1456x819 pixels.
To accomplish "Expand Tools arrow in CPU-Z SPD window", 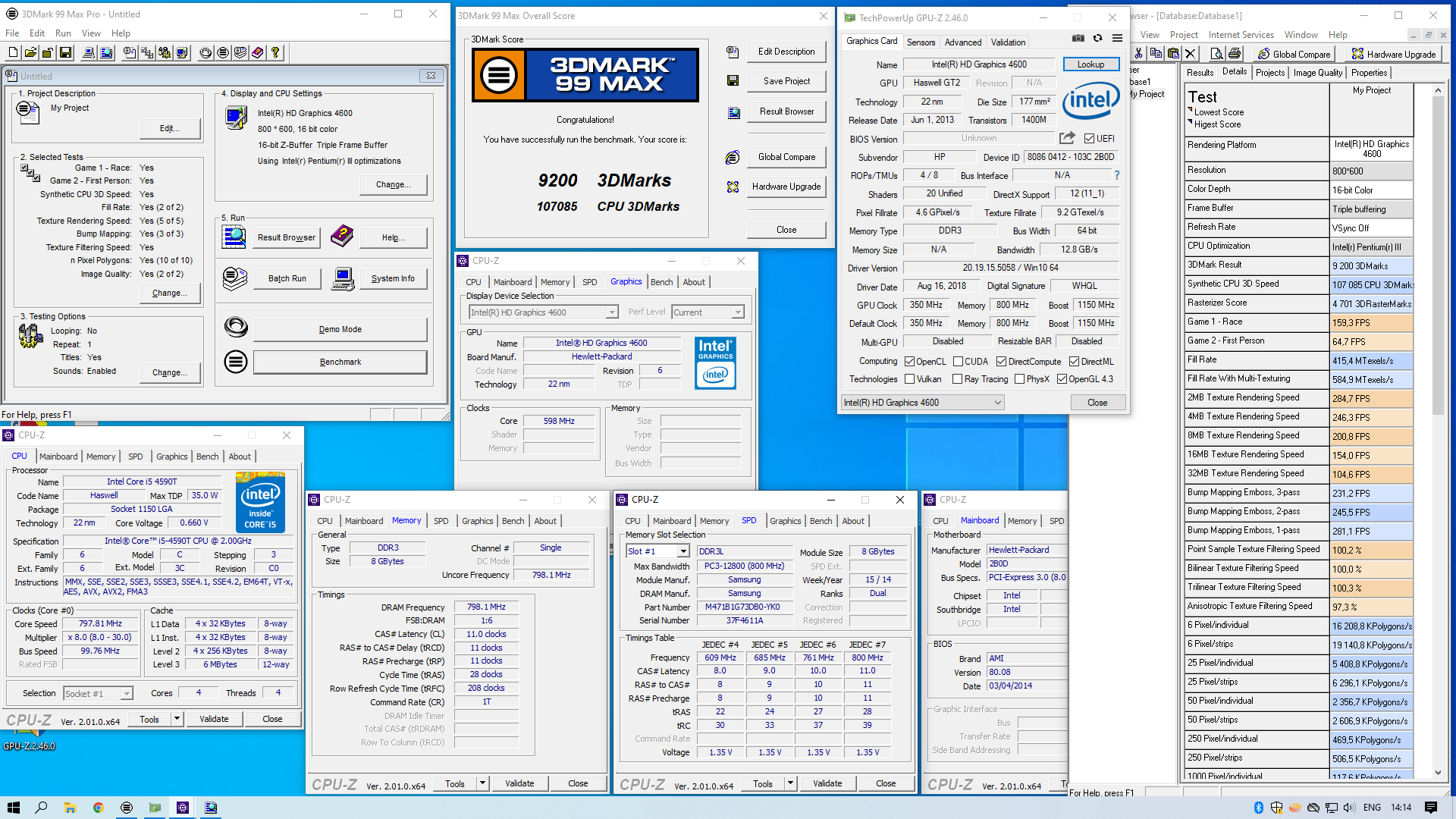I will click(x=790, y=783).
